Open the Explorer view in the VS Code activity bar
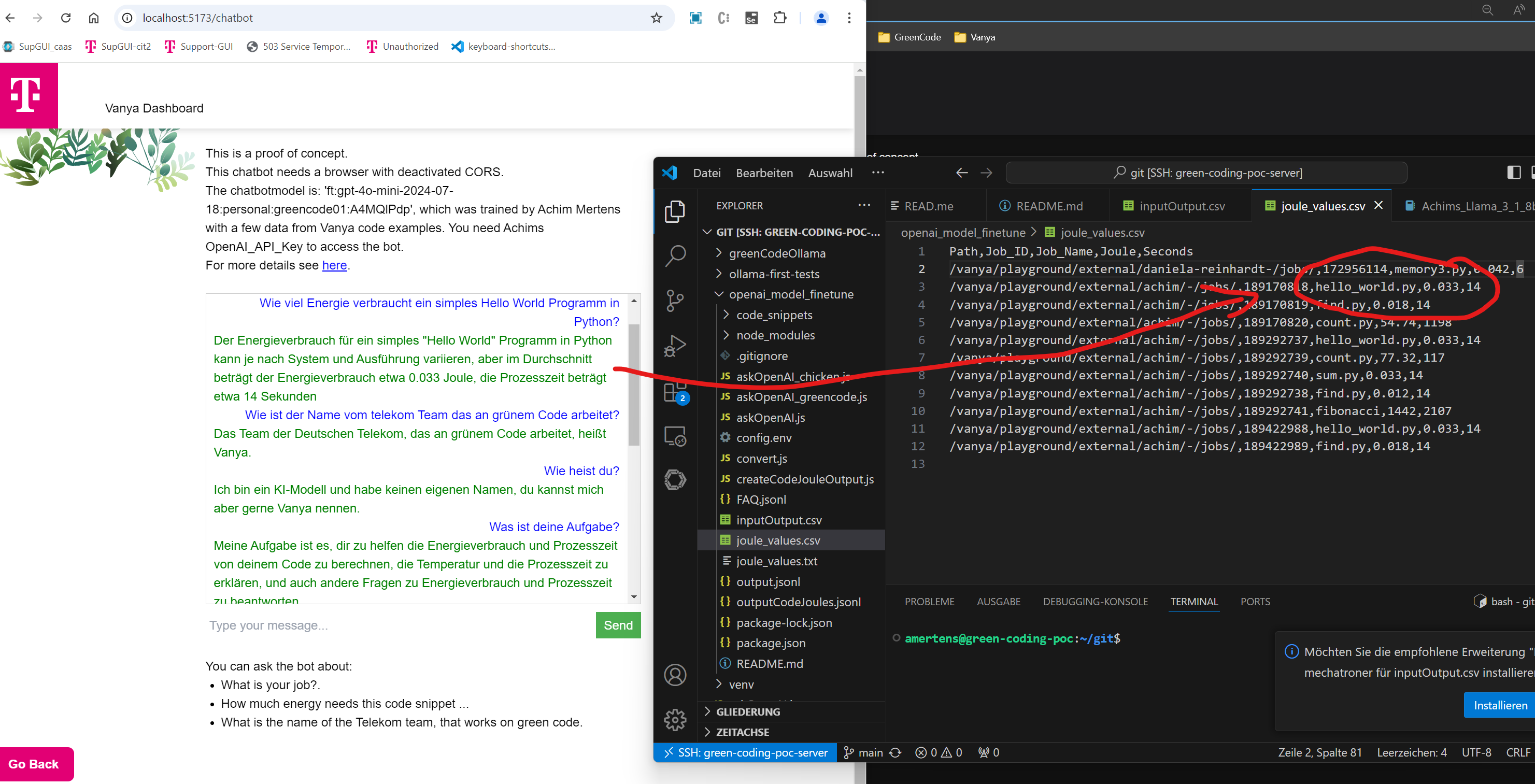 click(675, 211)
